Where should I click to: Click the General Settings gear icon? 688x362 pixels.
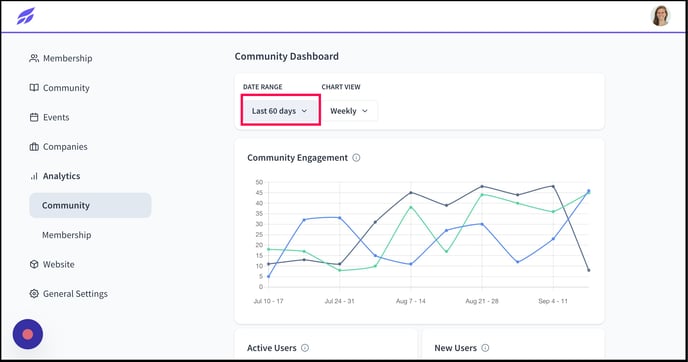tap(34, 294)
